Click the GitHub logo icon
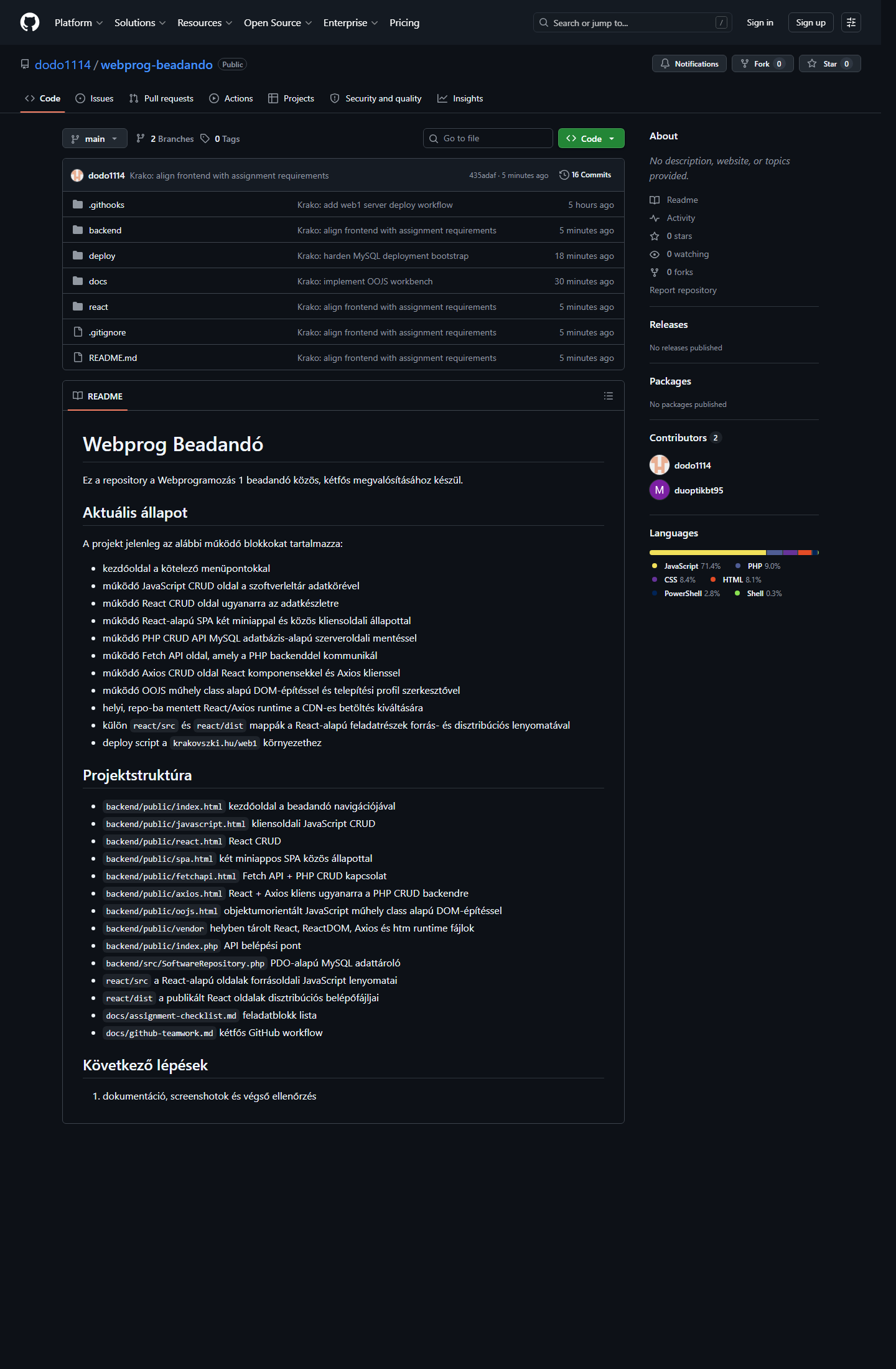Viewport: 896px width, 1369px height. [x=30, y=22]
